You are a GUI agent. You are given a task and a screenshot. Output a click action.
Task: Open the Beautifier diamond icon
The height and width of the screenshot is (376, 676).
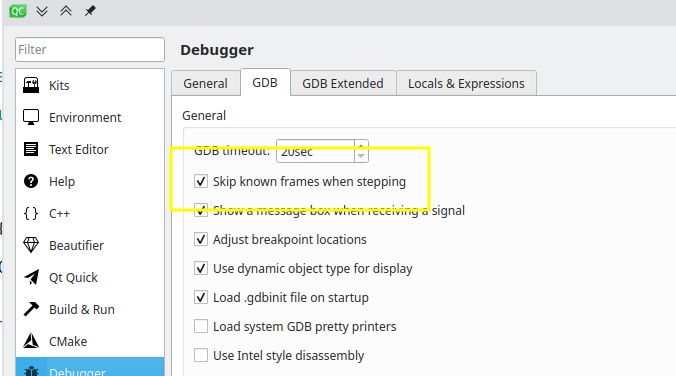pyautogui.click(x=31, y=245)
